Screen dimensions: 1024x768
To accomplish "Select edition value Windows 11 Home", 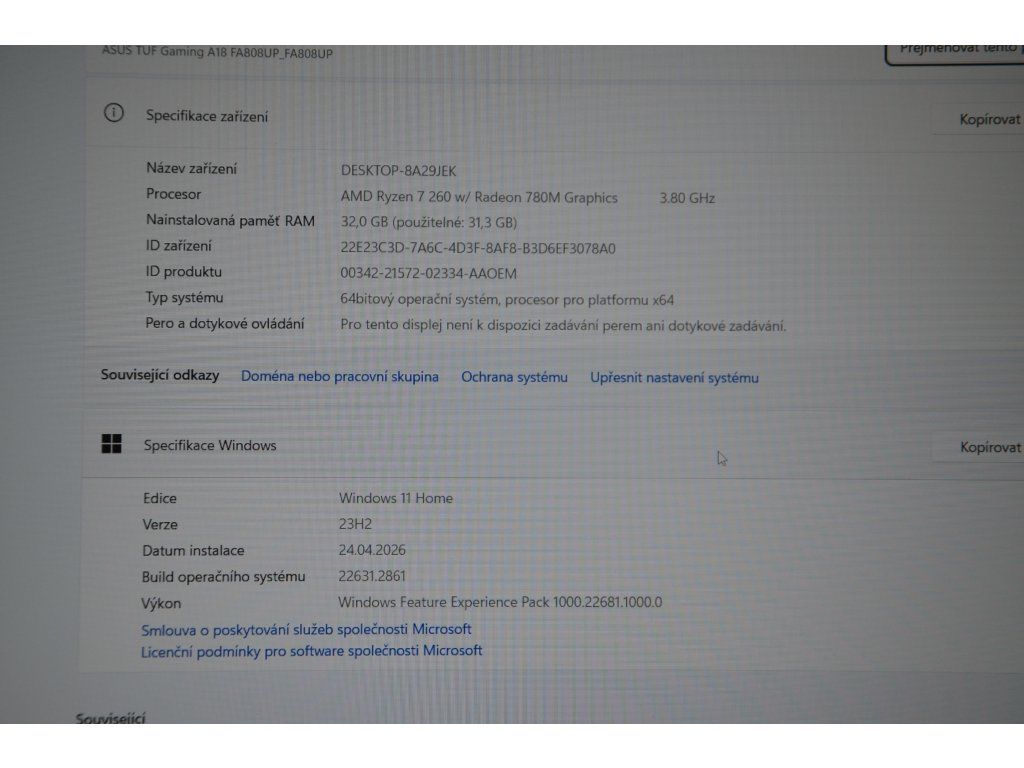I will (396, 498).
